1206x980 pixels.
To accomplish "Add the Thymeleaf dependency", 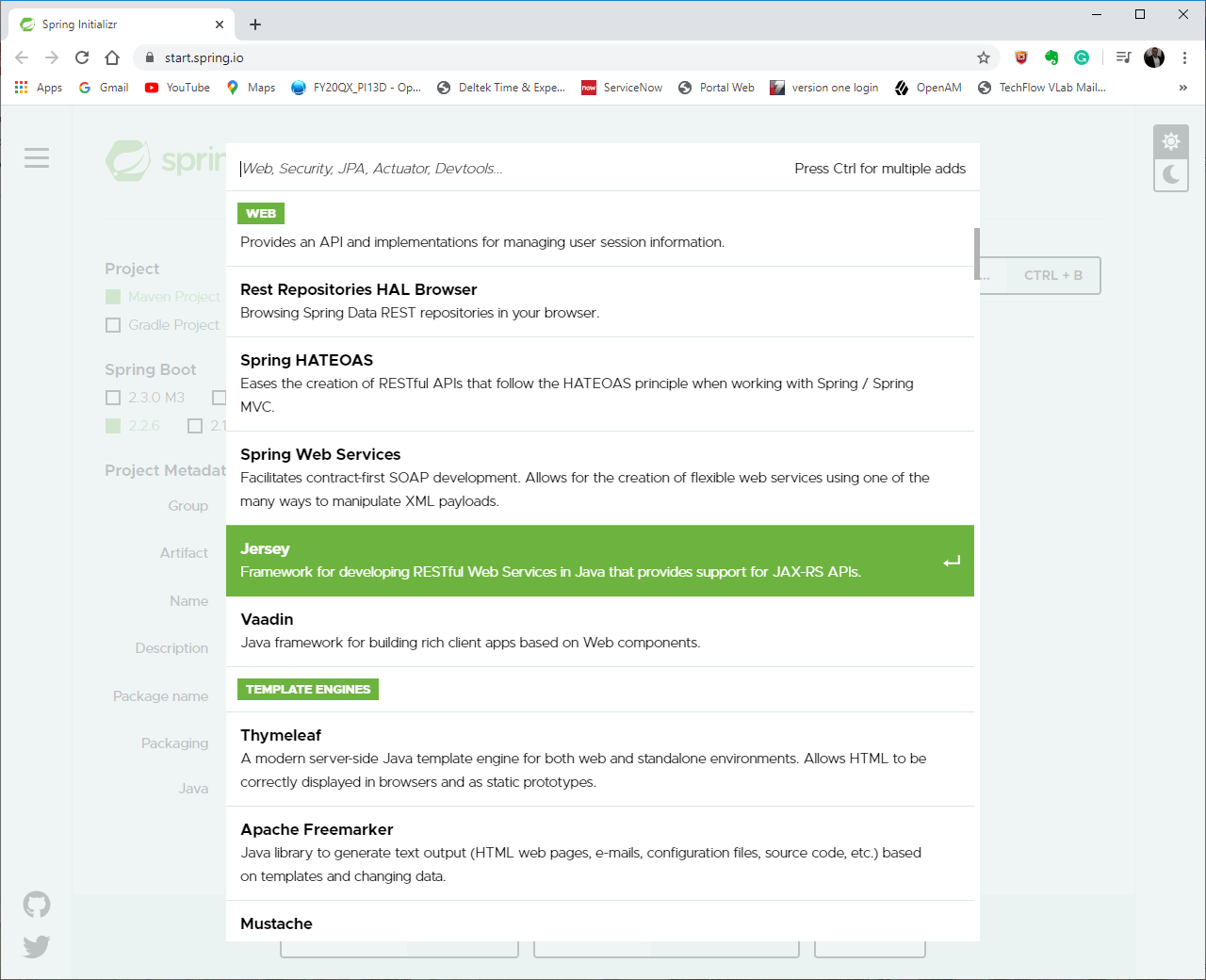I will (x=600, y=759).
